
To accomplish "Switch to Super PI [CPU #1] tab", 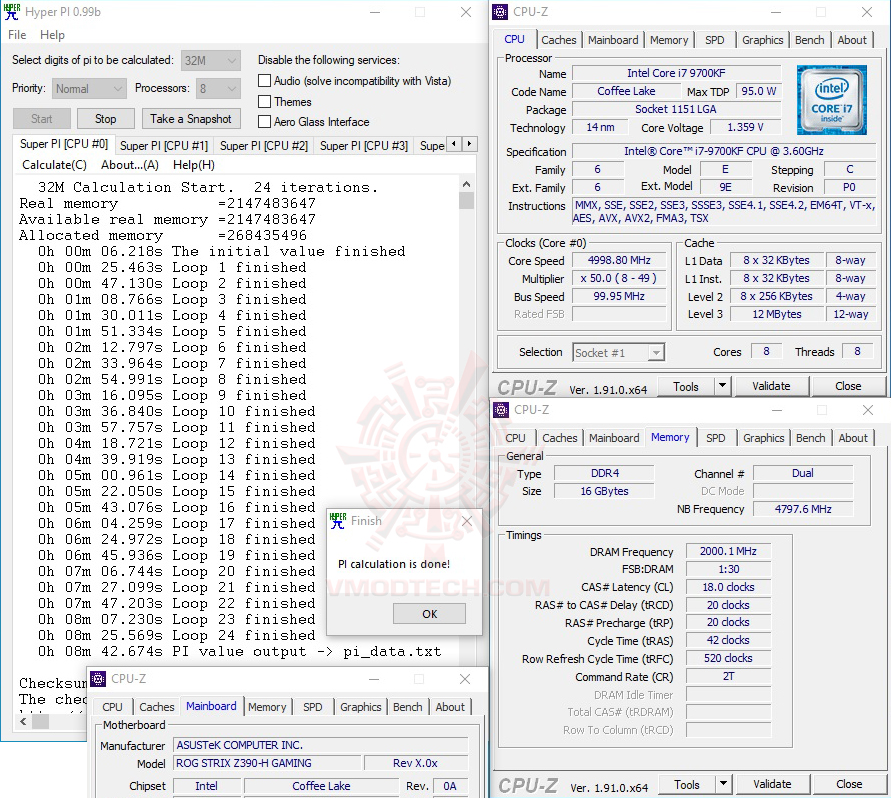I will coord(164,146).
